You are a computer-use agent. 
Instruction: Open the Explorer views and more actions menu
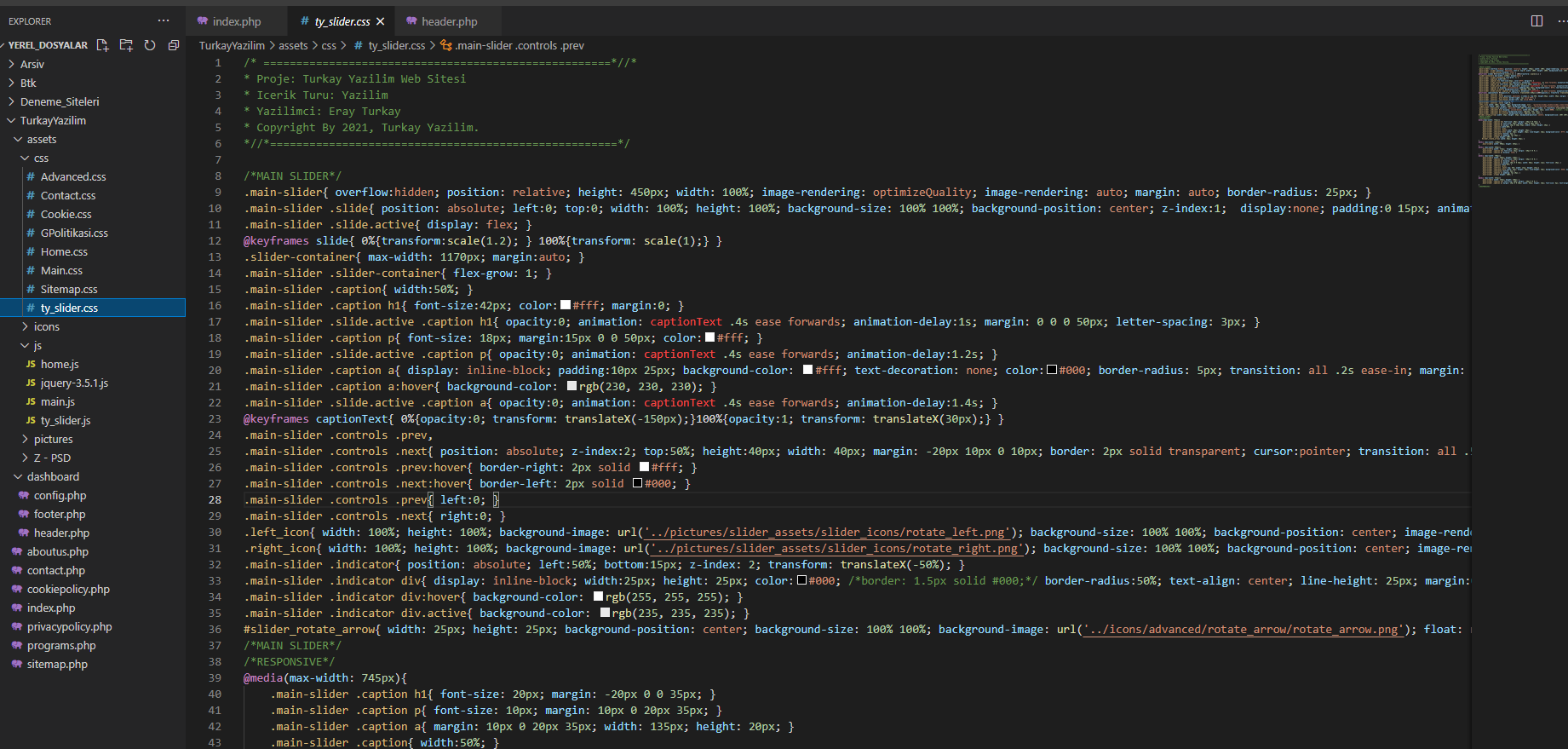pyautogui.click(x=164, y=21)
